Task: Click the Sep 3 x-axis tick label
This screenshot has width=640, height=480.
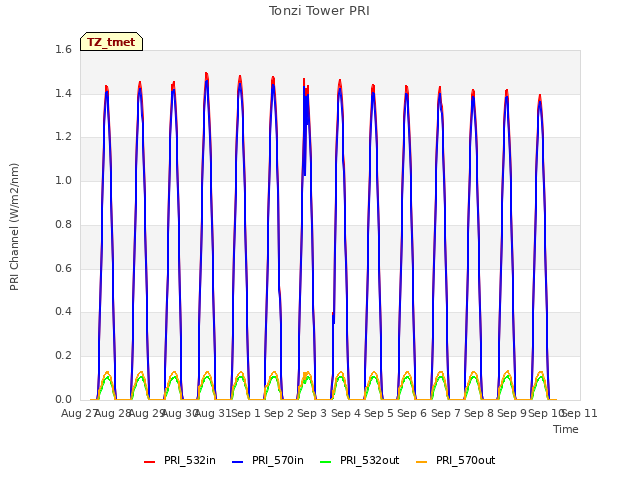Action: (312, 413)
